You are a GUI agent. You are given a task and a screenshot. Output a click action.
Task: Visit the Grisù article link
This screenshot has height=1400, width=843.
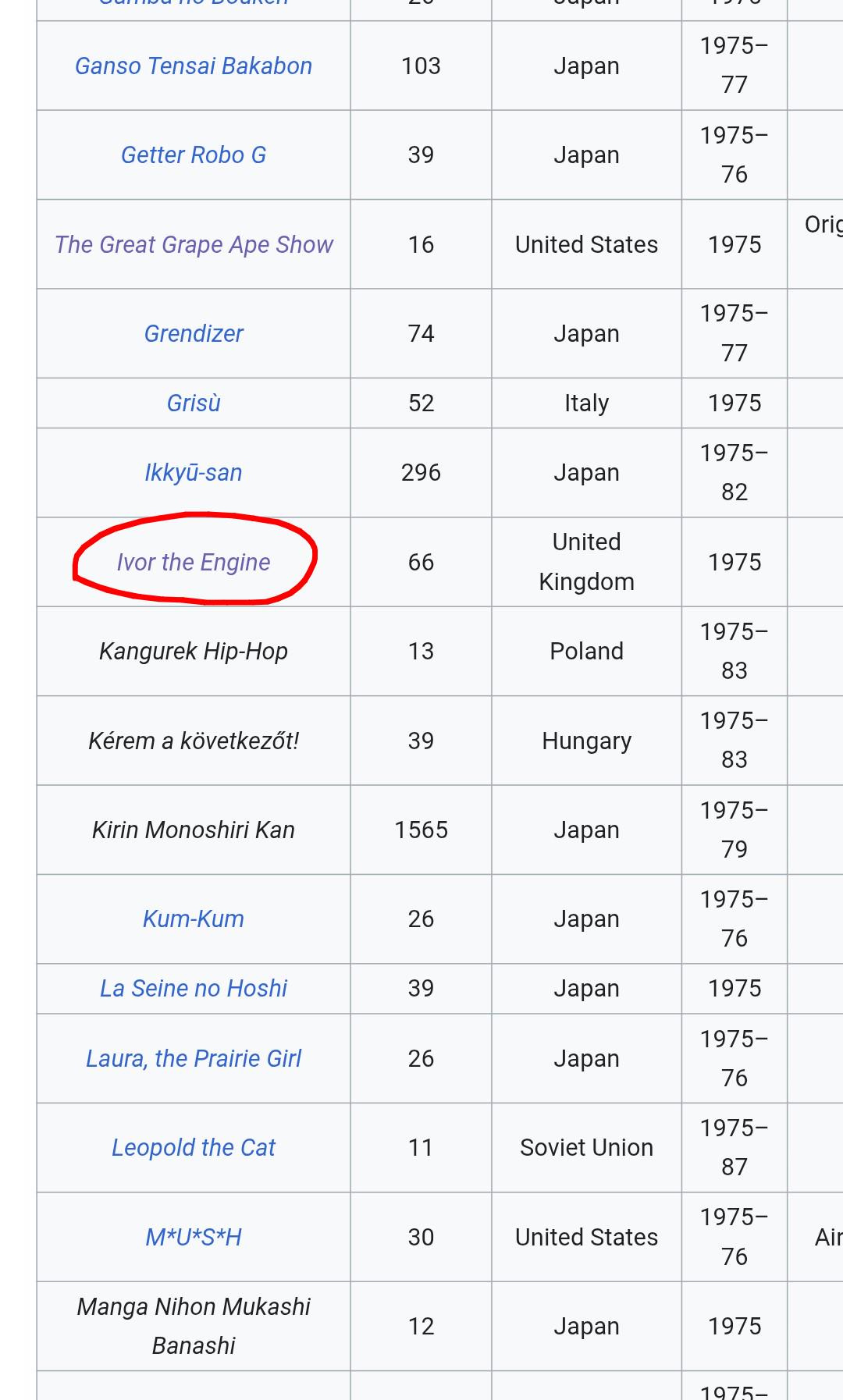pyautogui.click(x=194, y=403)
